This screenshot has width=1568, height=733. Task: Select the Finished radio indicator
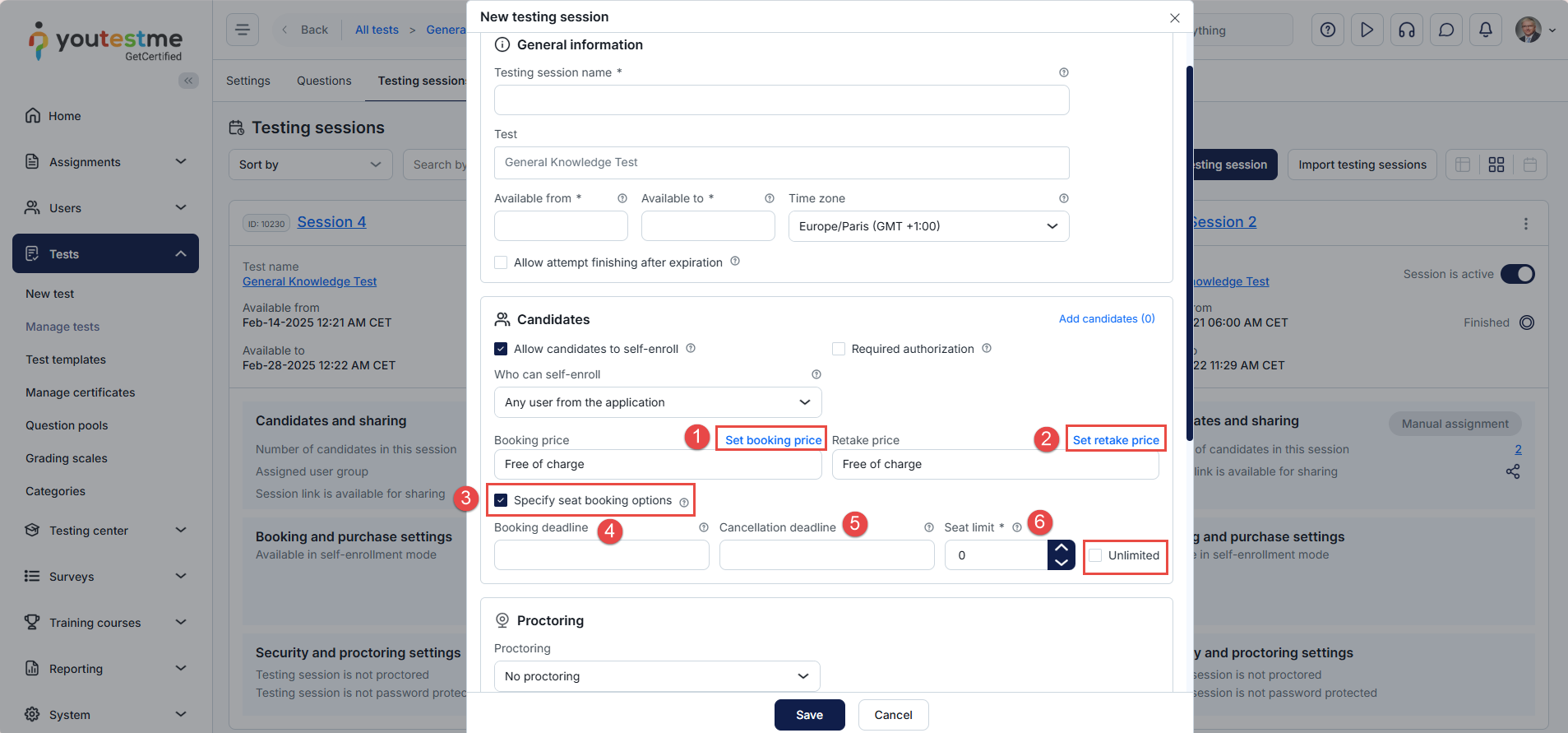click(1527, 322)
